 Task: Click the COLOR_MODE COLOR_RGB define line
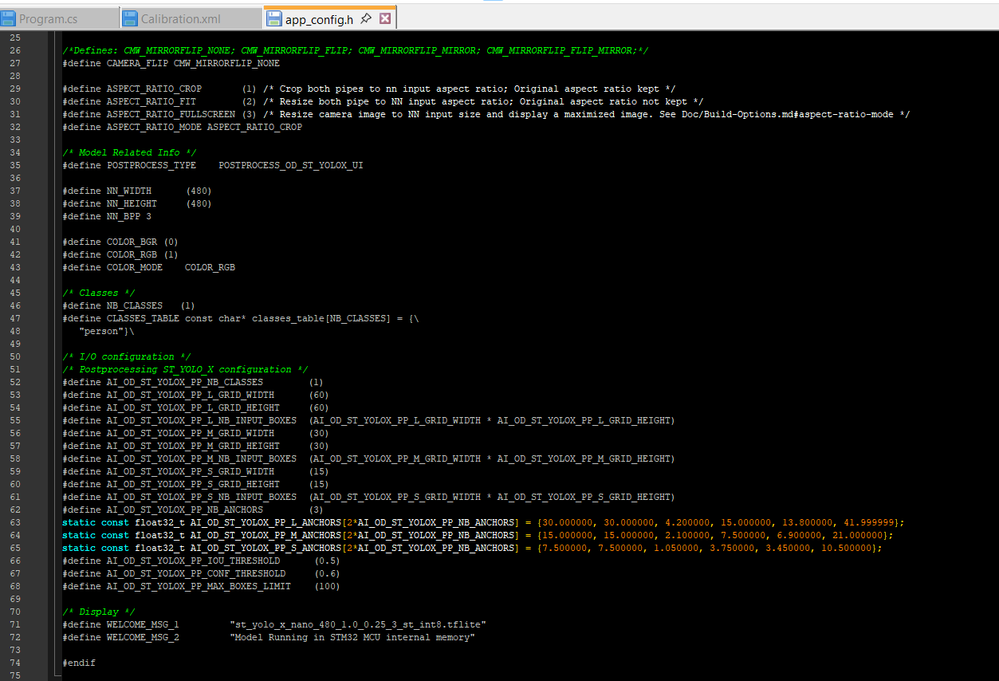coord(148,267)
